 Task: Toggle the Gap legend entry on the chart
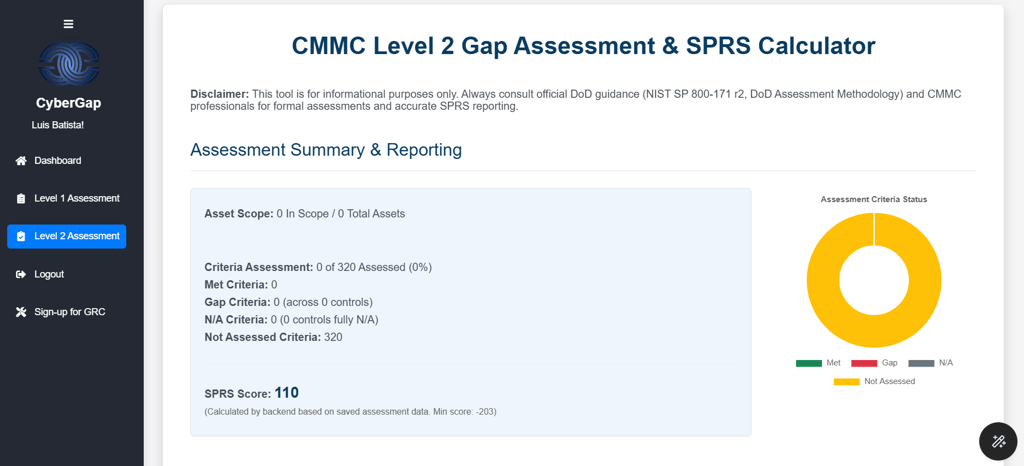click(874, 363)
